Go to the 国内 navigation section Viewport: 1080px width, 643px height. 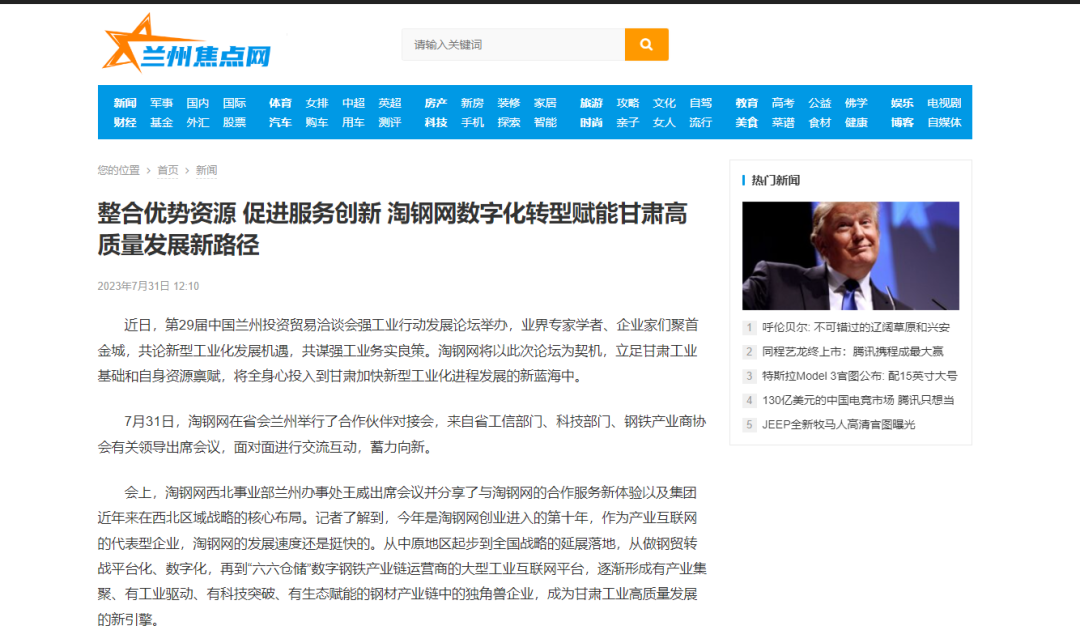[198, 103]
